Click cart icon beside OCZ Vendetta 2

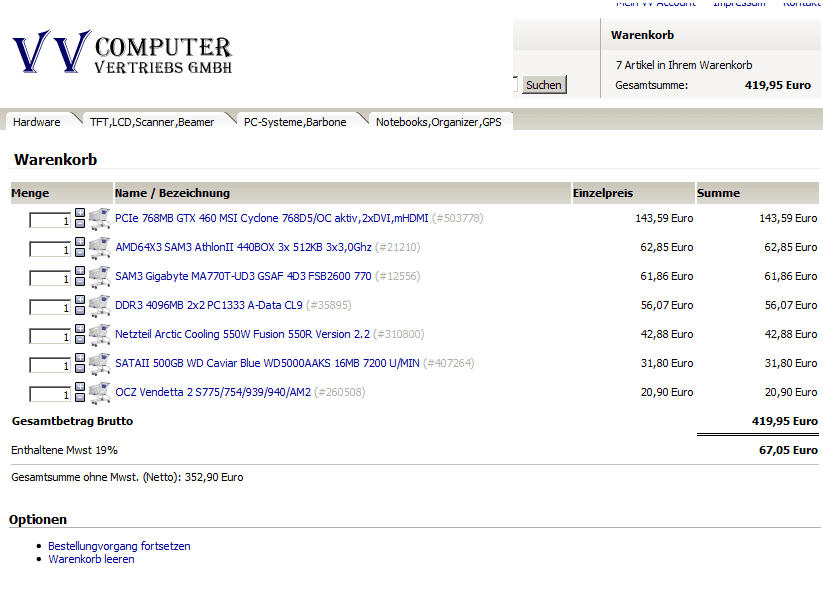[x=100, y=393]
